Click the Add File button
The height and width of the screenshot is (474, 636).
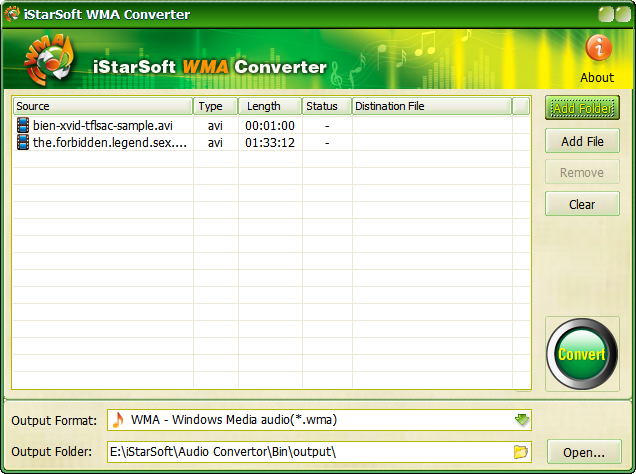click(582, 141)
